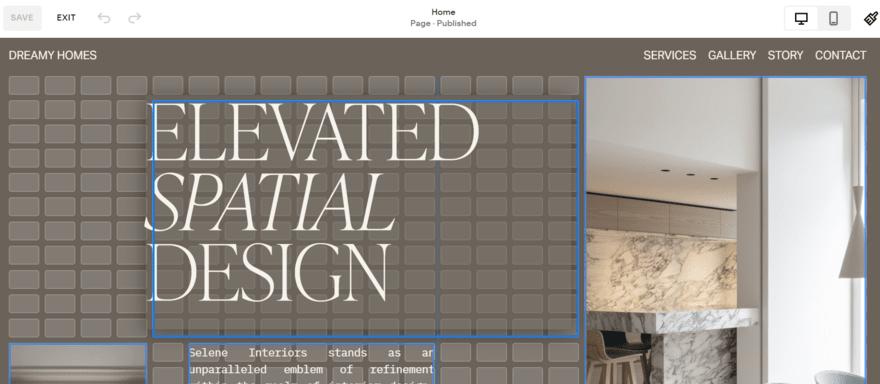This screenshot has height=384, width=880.
Task: Open the STORY navigation link
Action: tap(785, 56)
